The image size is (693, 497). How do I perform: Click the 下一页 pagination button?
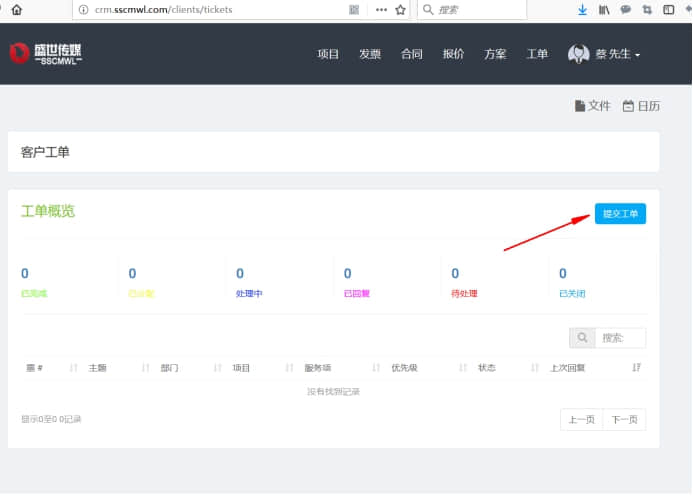click(x=624, y=419)
